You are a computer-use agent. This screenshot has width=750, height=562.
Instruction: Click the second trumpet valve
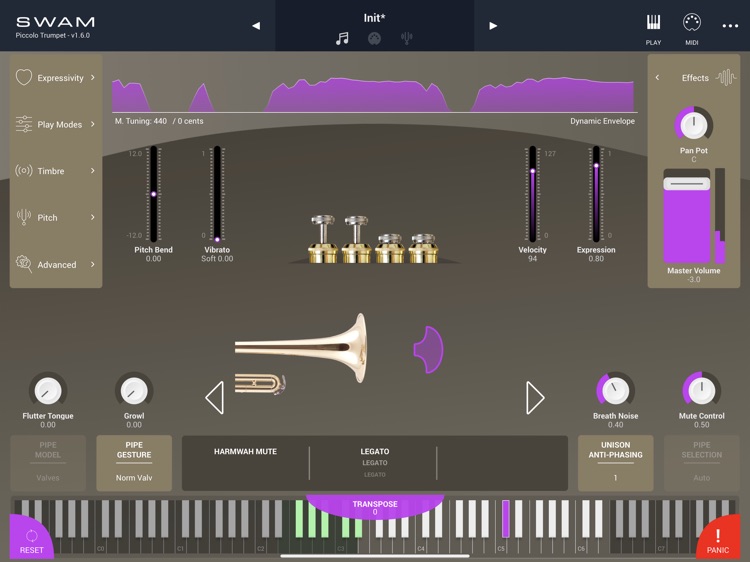point(356,239)
